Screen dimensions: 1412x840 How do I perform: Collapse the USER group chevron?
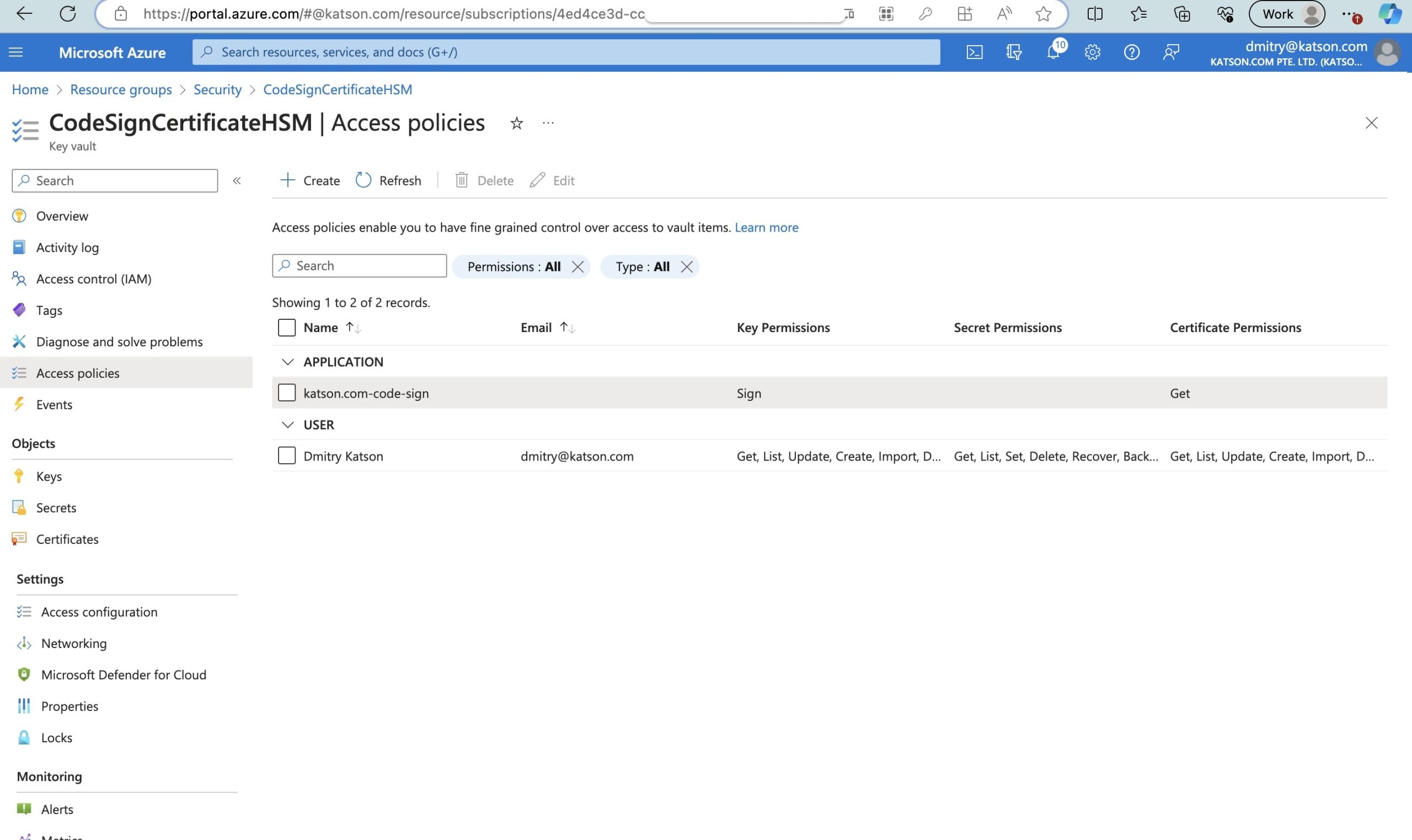pyautogui.click(x=288, y=425)
